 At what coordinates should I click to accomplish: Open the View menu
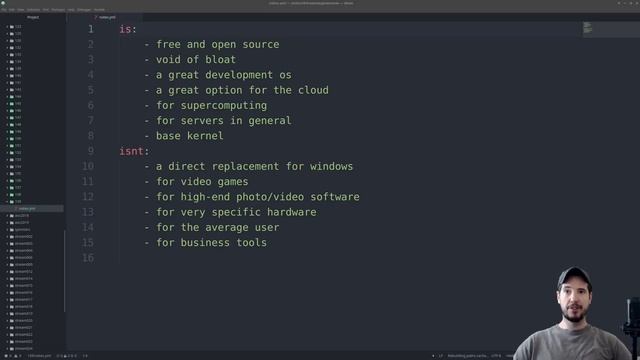coord(20,10)
